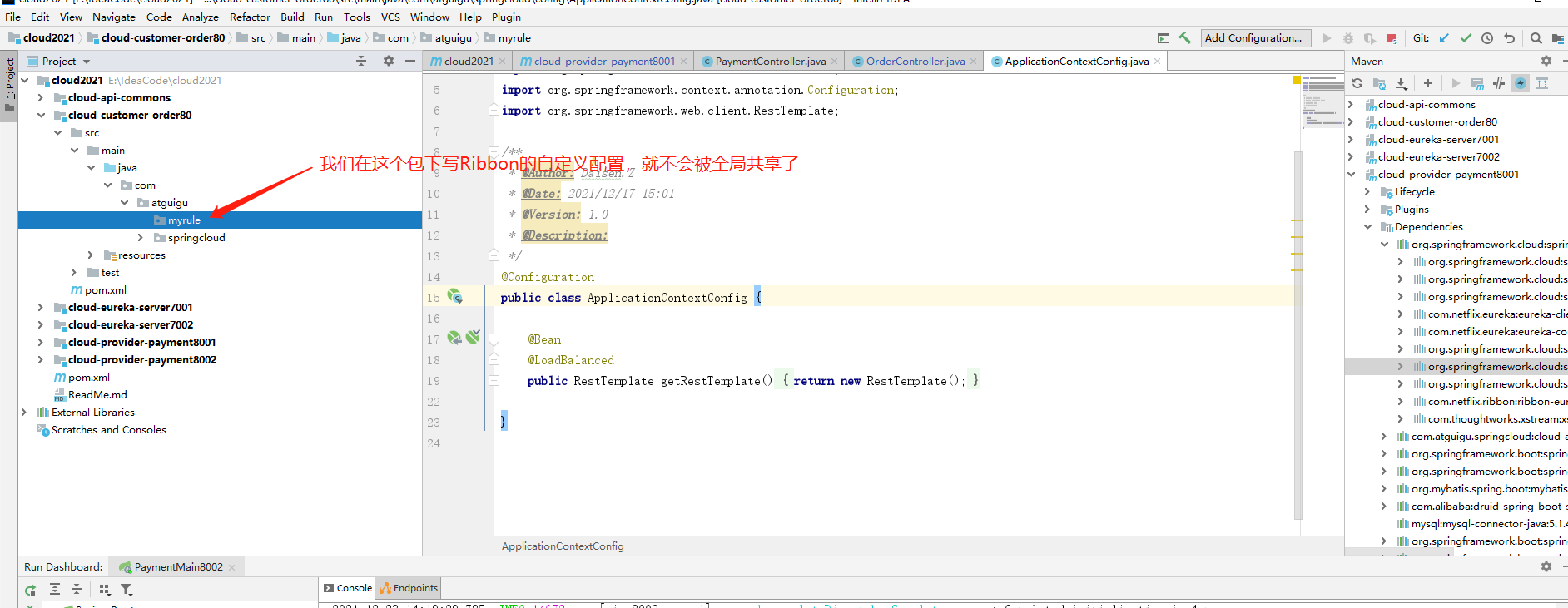This screenshot has width=1568, height=608.
Task: Reimport all Maven projects refresh icon
Action: coord(1357,83)
